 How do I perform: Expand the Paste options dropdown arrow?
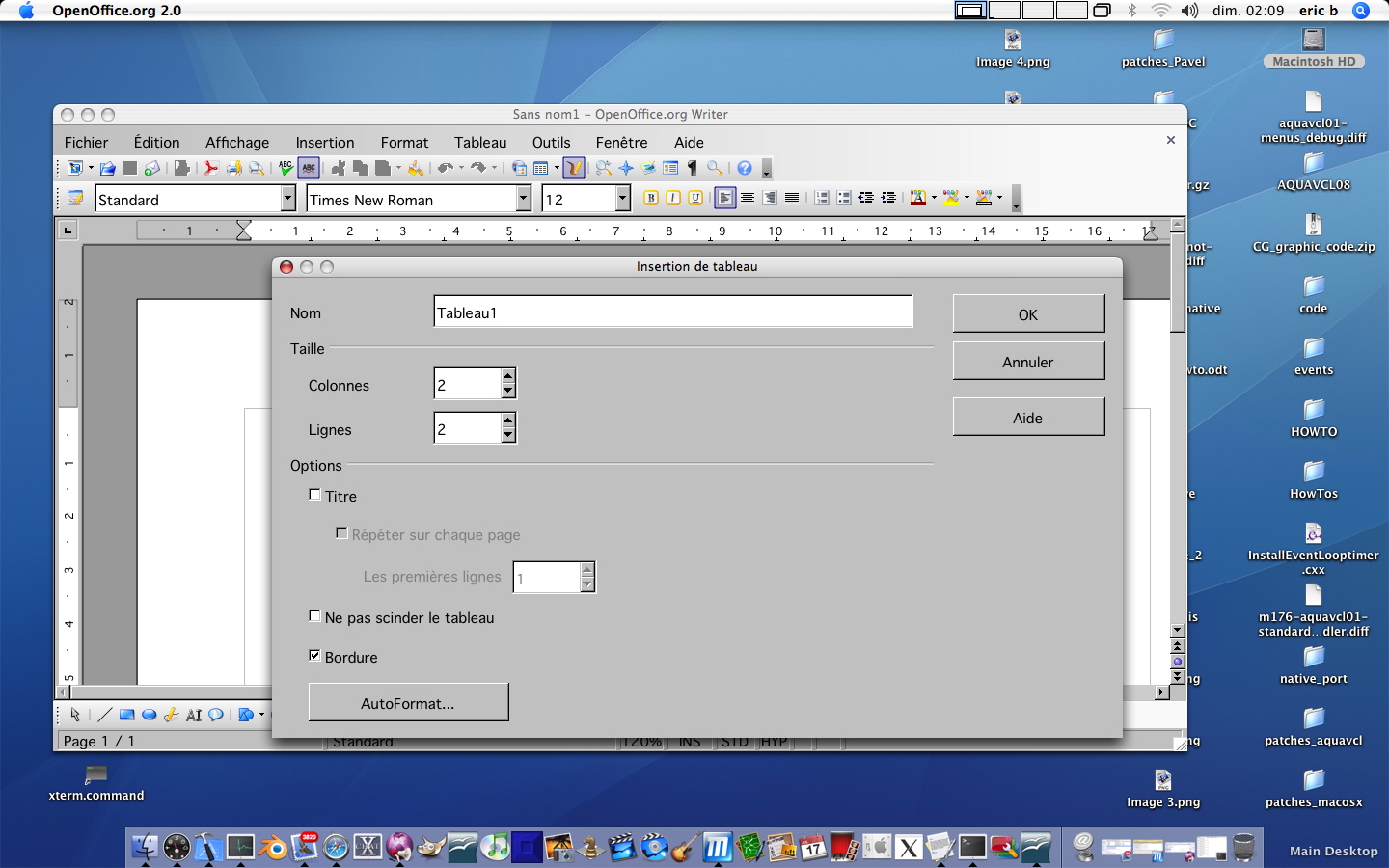[399, 168]
